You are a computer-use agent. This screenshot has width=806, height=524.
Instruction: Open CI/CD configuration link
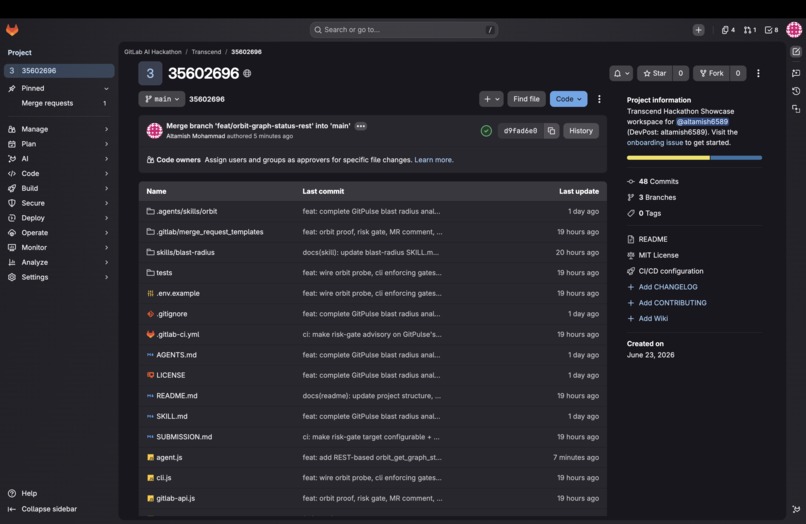pos(665,272)
